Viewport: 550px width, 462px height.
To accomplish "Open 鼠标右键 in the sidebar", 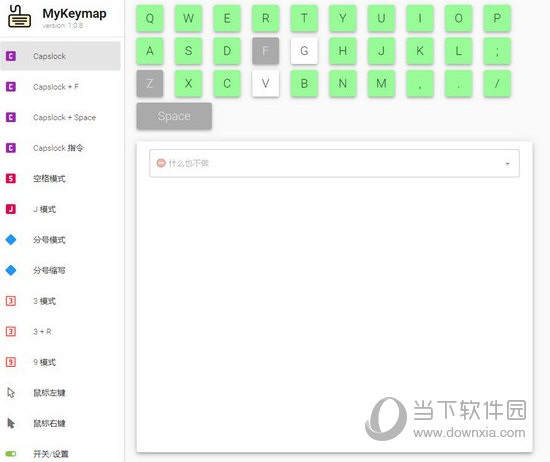I will pos(60,423).
